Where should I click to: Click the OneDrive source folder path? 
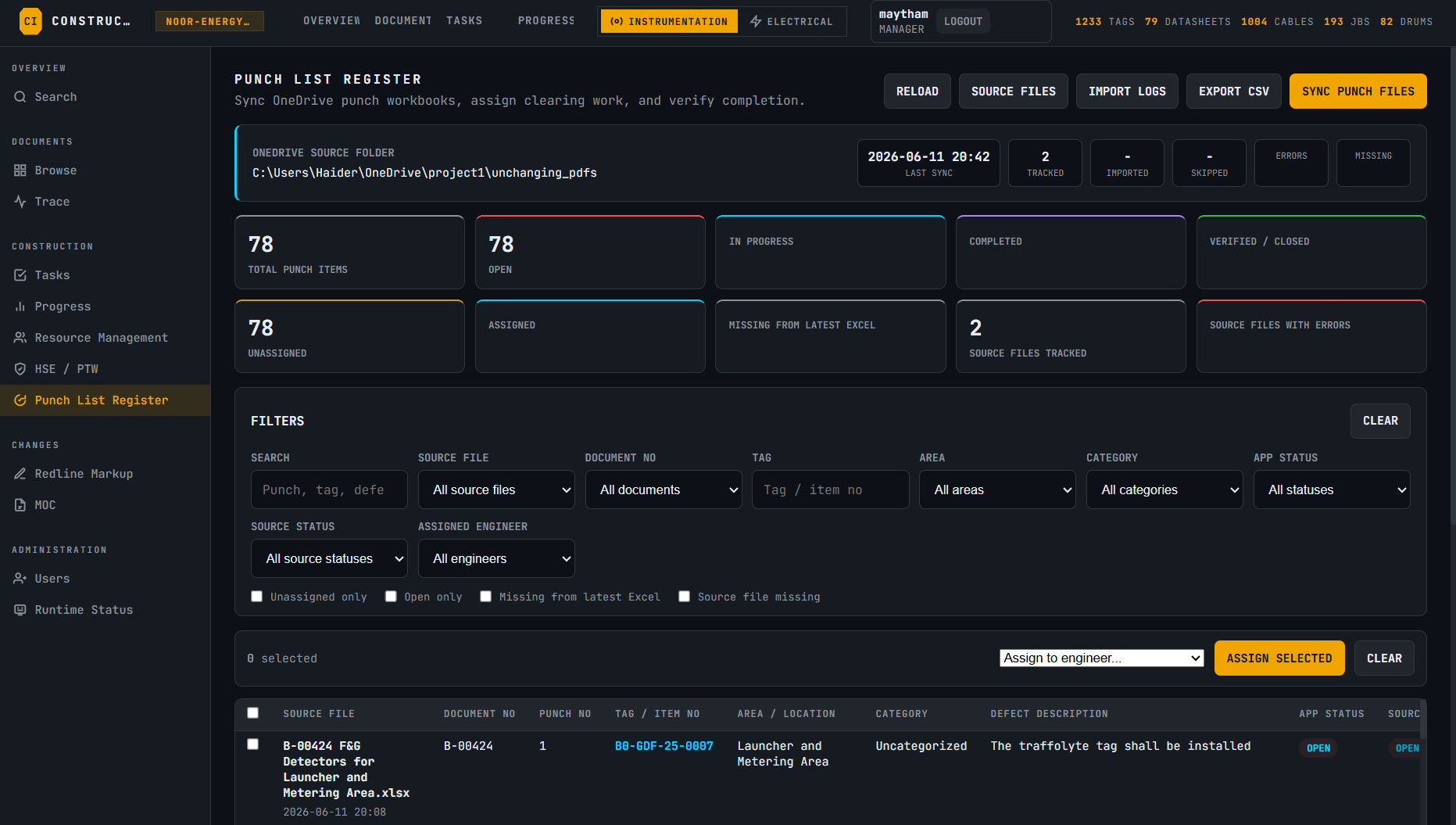[x=424, y=173]
